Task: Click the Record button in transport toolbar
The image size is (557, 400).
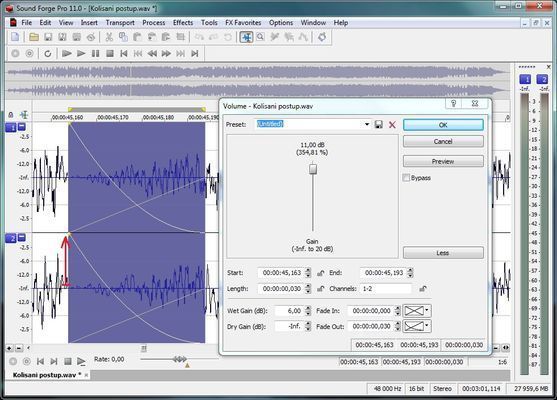Action: [x=15, y=54]
